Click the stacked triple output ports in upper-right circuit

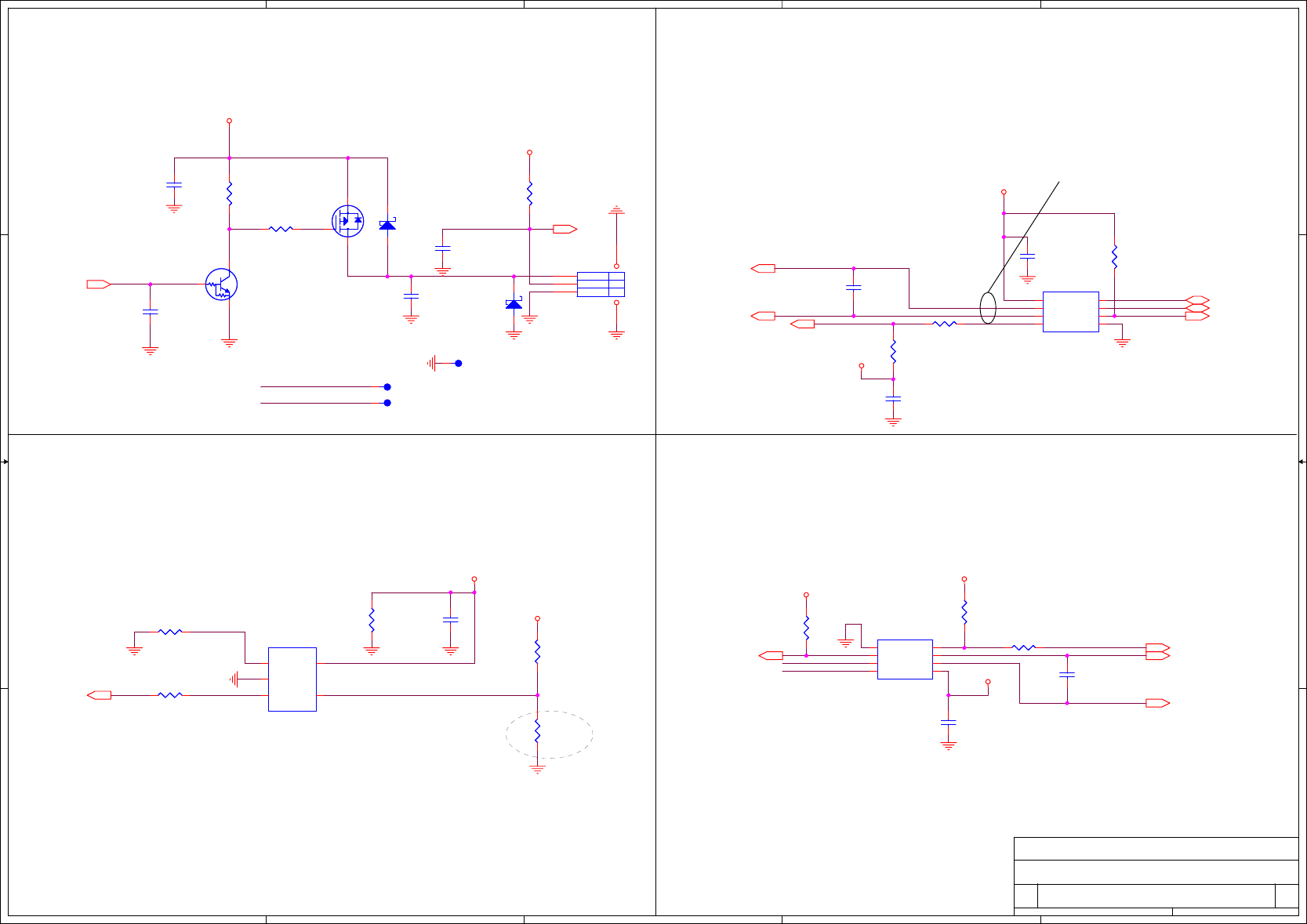click(x=1197, y=309)
